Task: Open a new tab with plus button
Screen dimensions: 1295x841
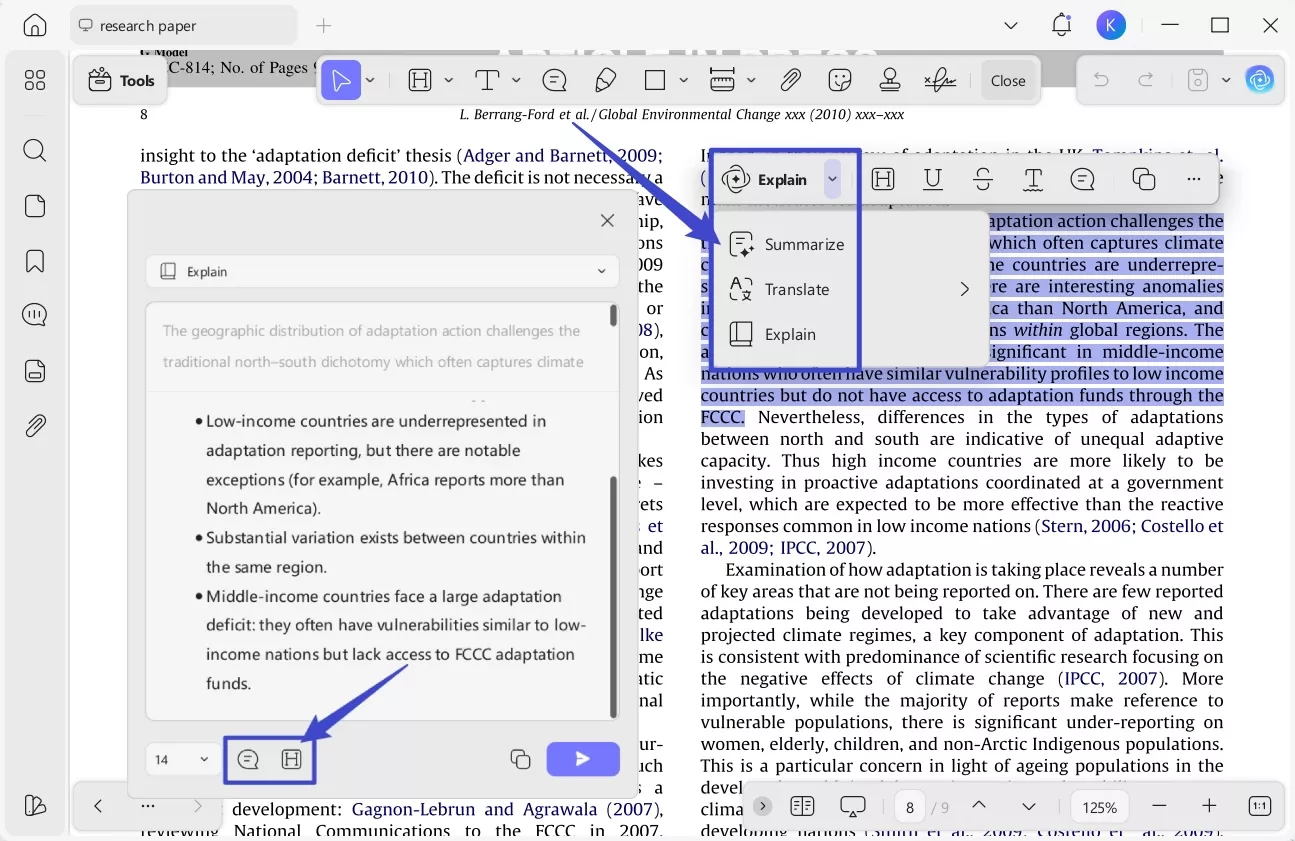Action: point(323,26)
